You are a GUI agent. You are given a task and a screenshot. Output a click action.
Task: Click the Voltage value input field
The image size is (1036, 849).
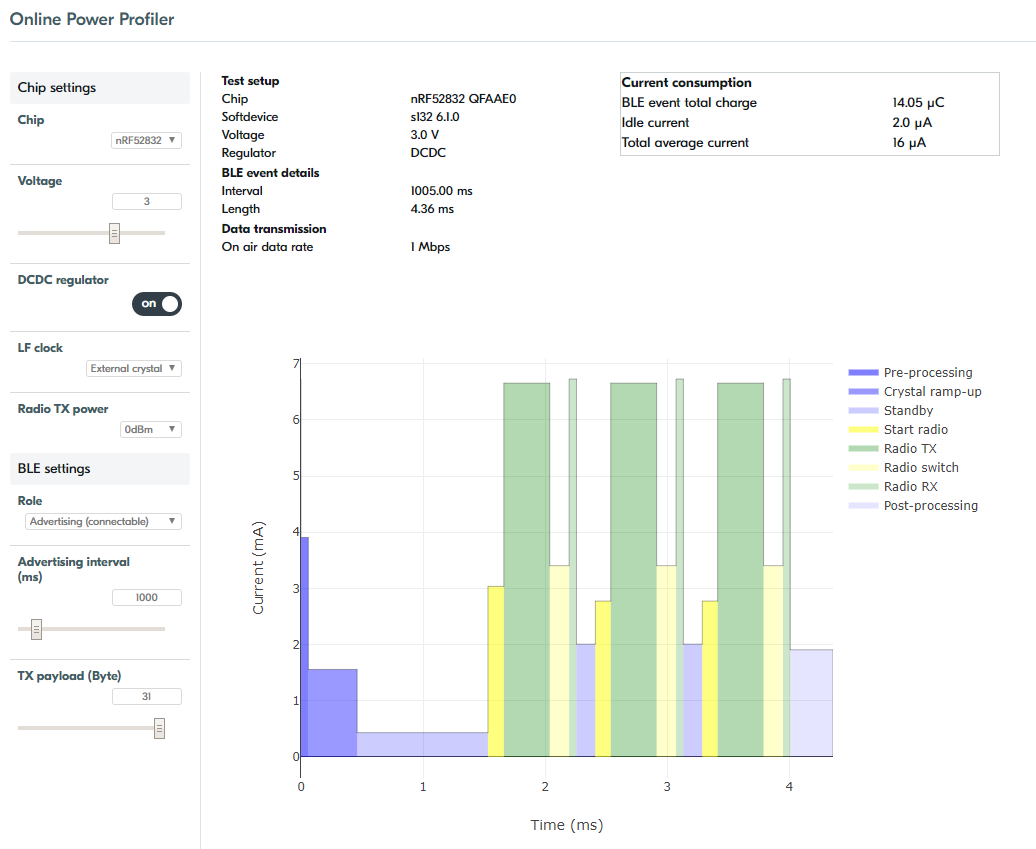coord(146,202)
